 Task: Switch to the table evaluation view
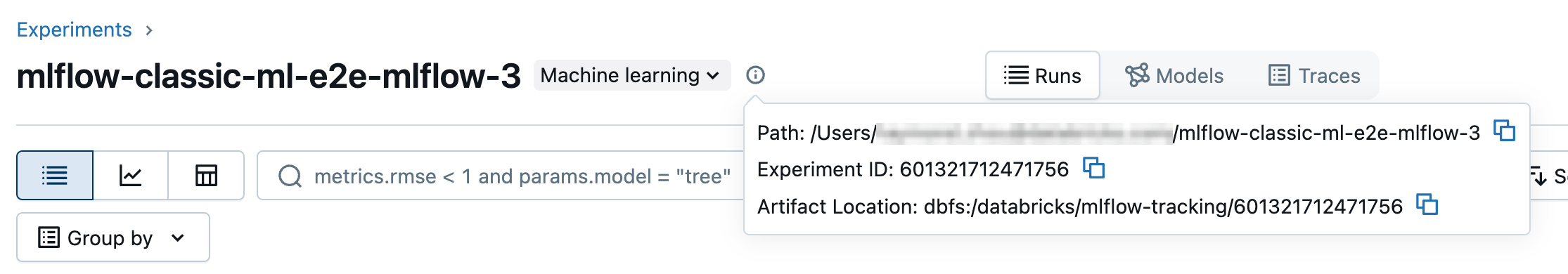(206, 175)
